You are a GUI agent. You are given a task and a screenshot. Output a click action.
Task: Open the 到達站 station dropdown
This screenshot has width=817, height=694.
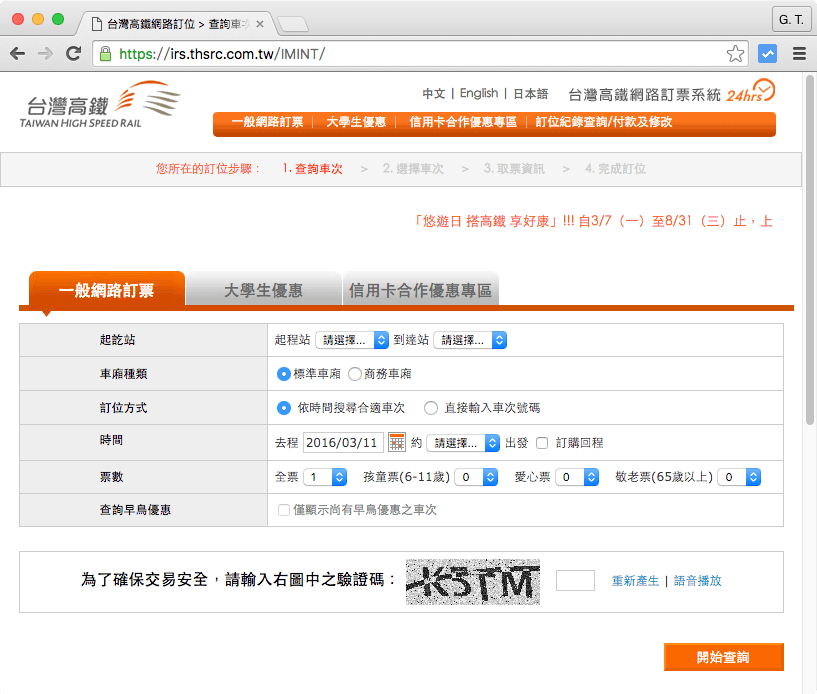point(470,340)
